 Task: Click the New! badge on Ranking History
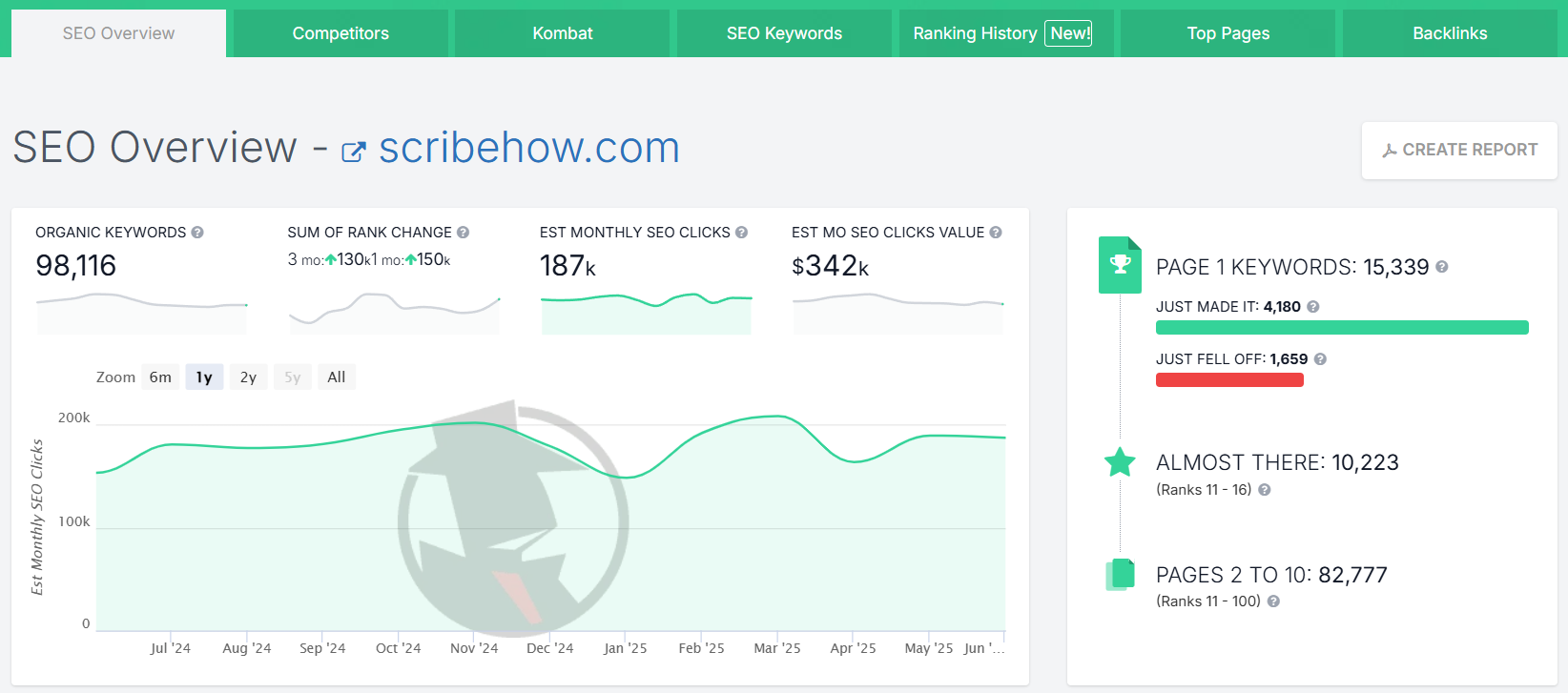point(1069,33)
